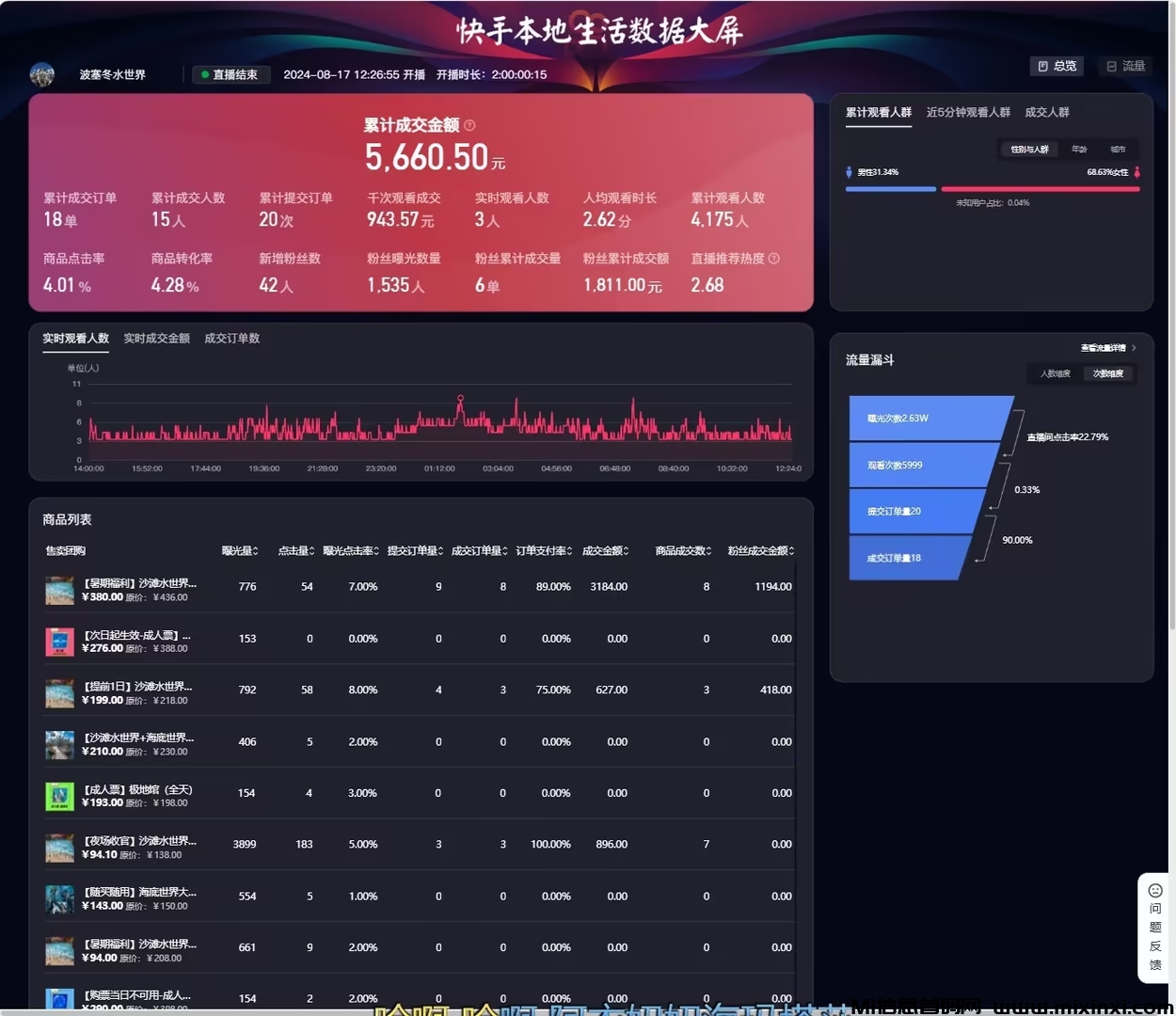Click the 问题反馈 smiley feedback icon
This screenshot has height=1016, width=1176.
(x=1155, y=890)
